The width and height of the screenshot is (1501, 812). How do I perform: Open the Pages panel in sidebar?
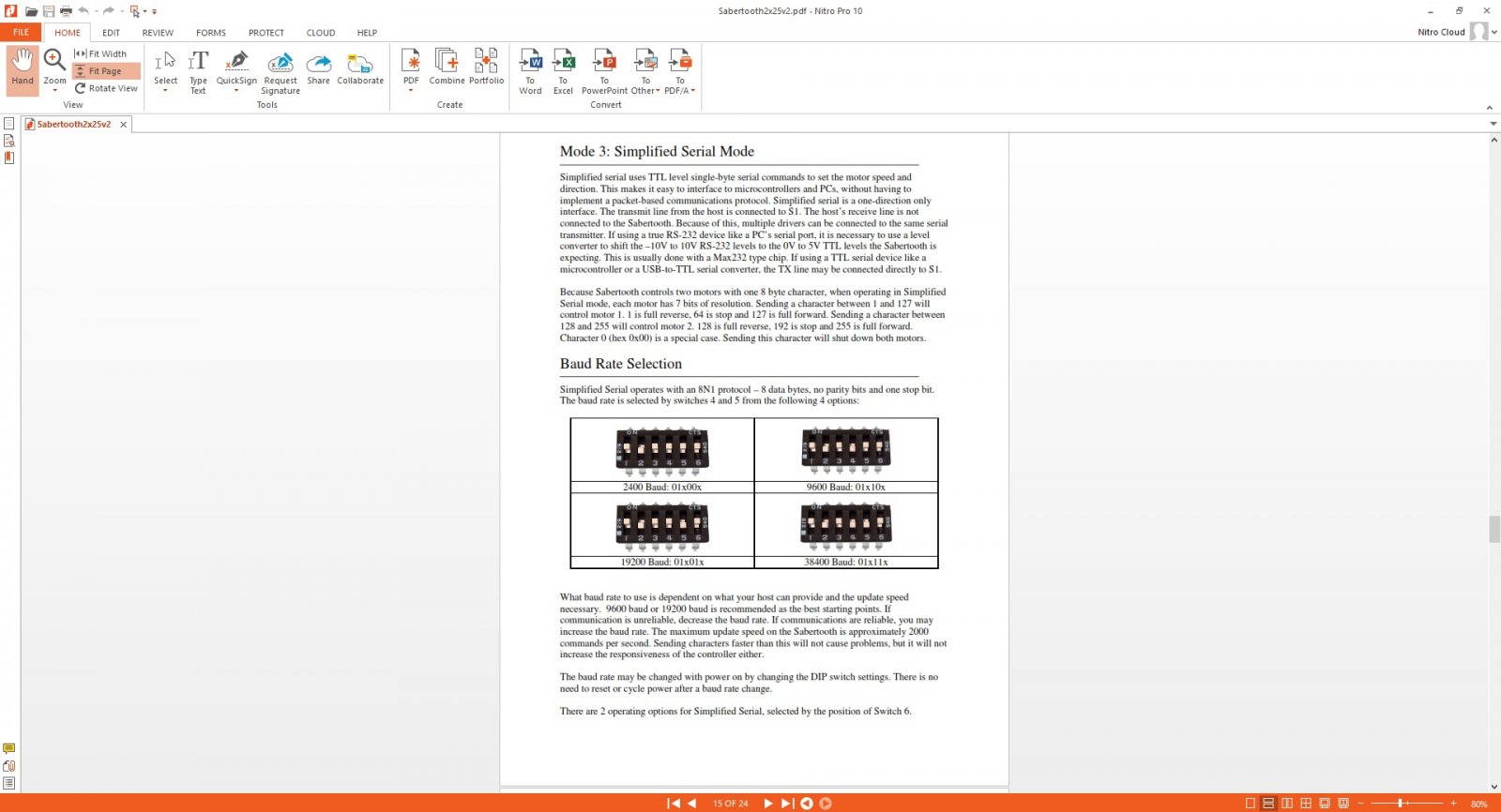pyautogui.click(x=9, y=124)
